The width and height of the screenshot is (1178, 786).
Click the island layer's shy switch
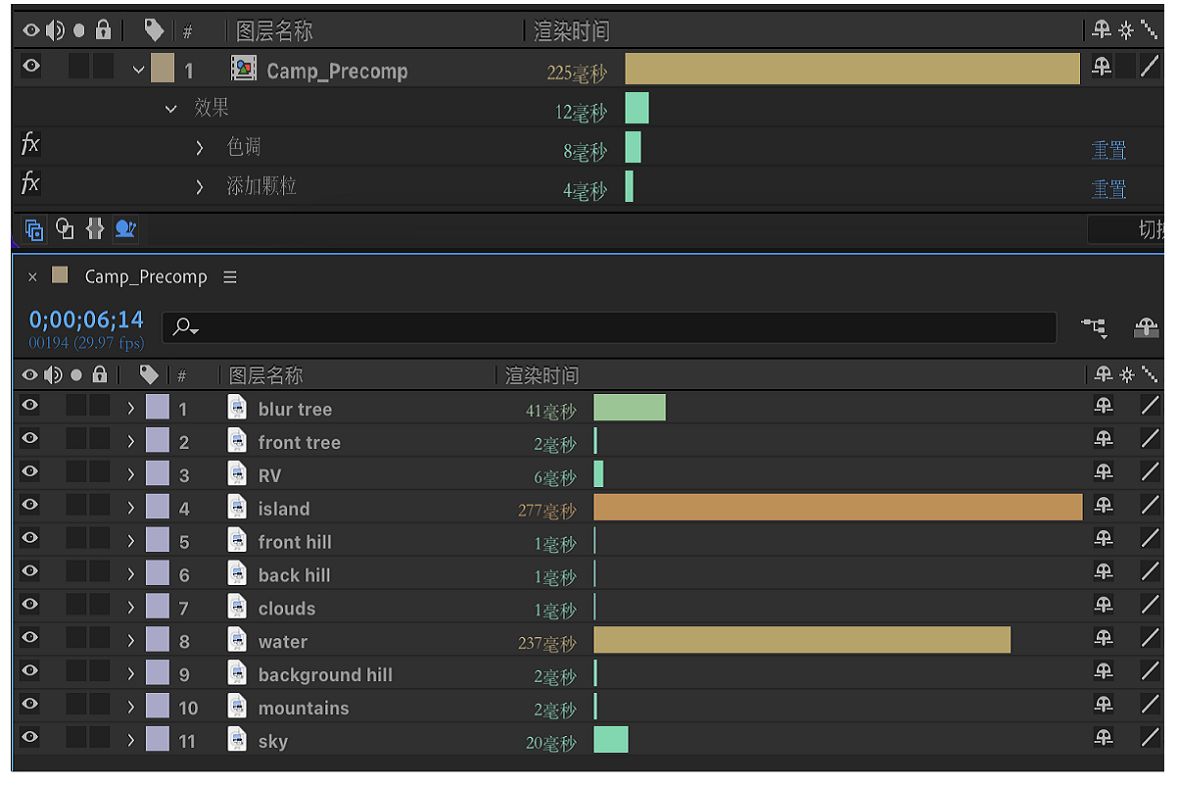click(1103, 507)
